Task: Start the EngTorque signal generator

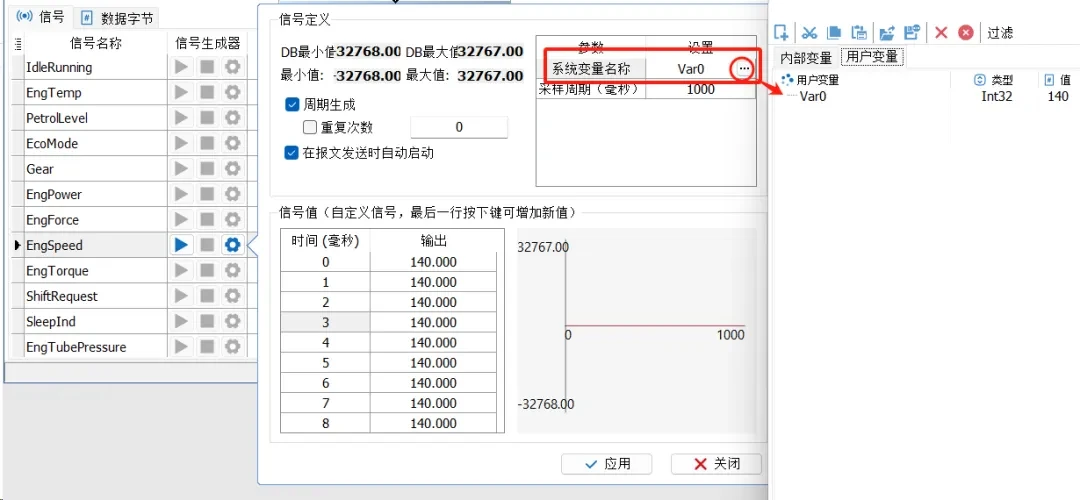Action: point(181,271)
